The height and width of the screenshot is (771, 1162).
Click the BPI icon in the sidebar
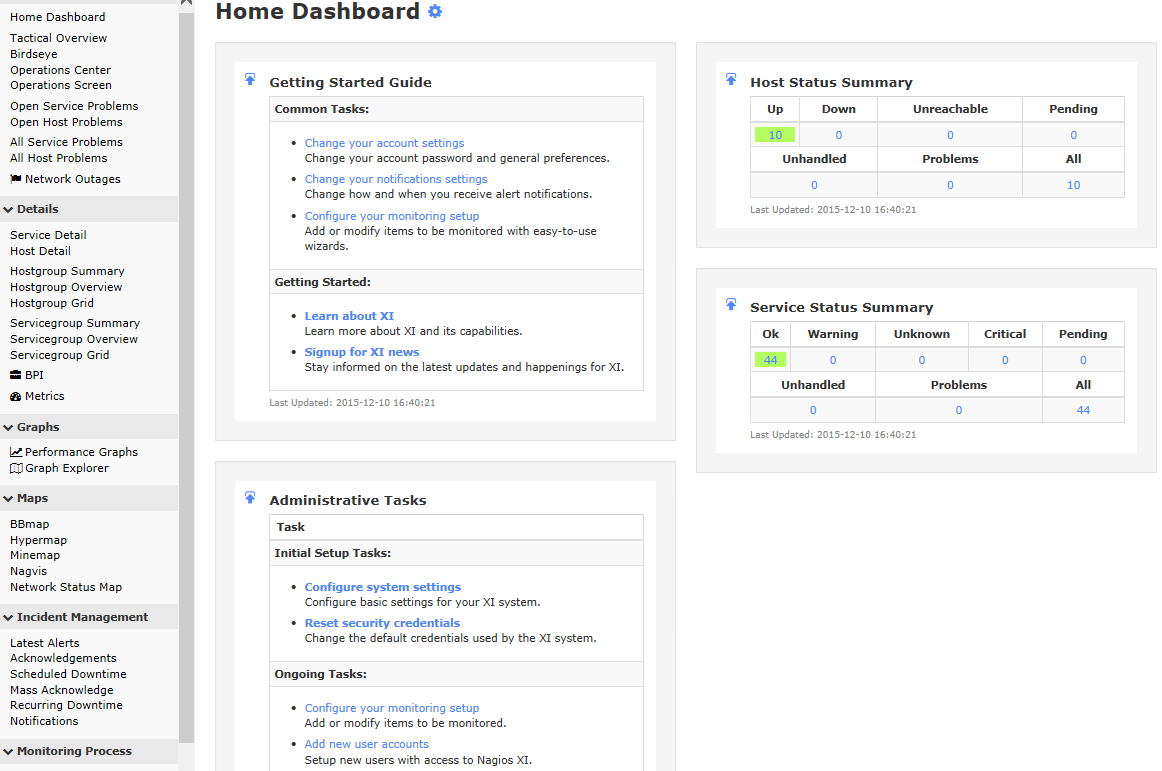pyautogui.click(x=16, y=375)
